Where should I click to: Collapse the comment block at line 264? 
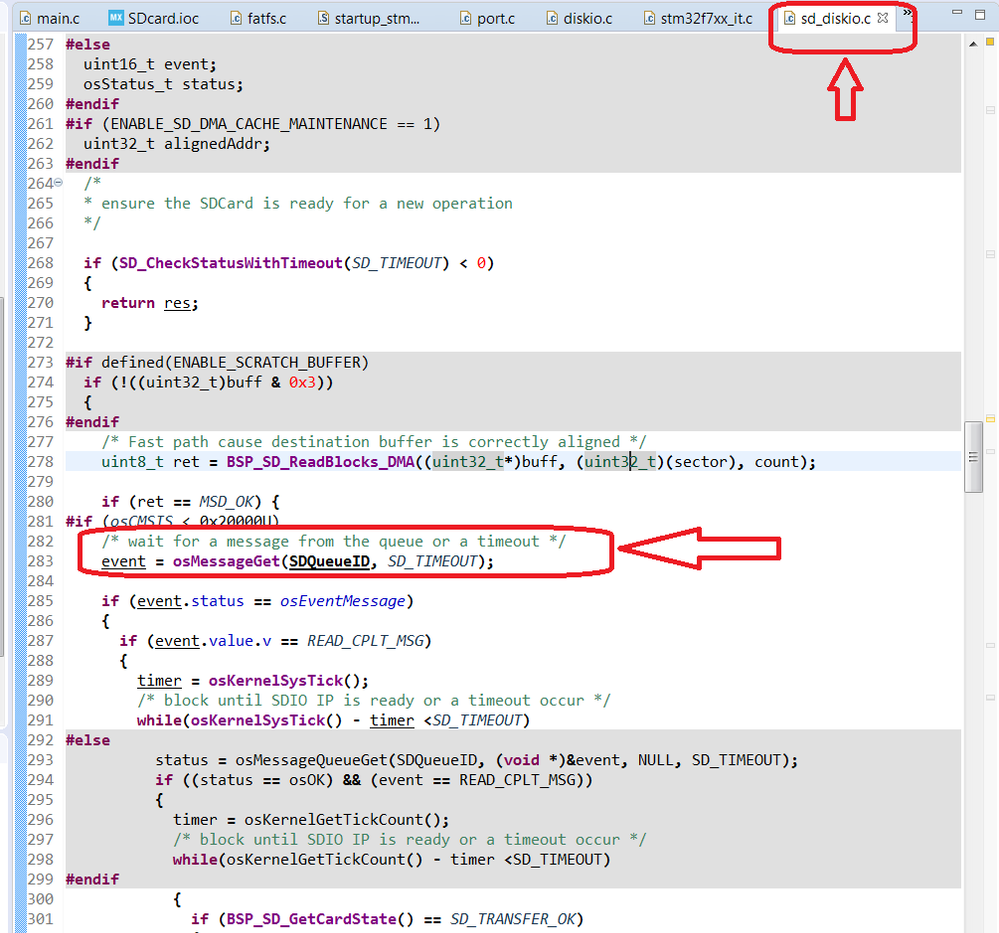pos(58,182)
